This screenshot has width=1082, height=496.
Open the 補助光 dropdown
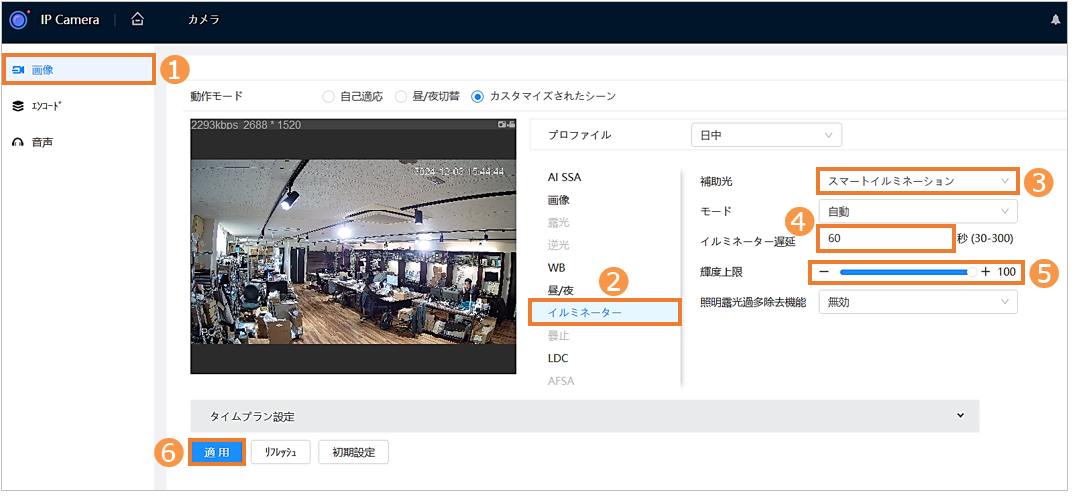click(917, 181)
